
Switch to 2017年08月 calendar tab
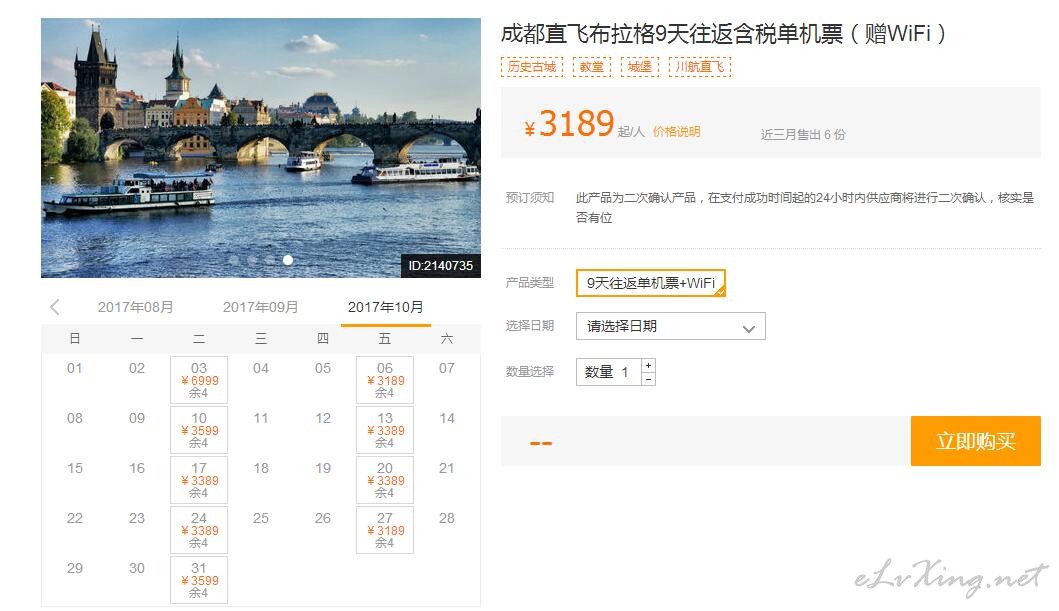(135, 307)
